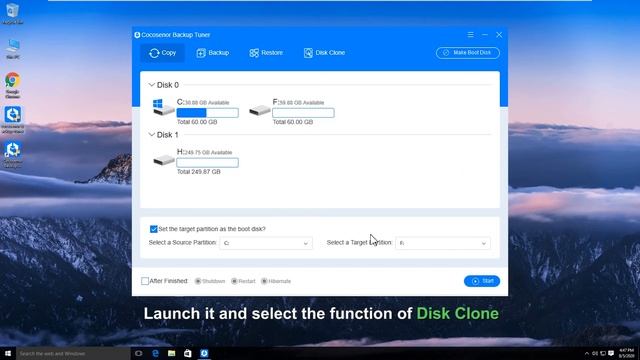Image resolution: width=640 pixels, height=360 pixels.
Task: Open the hamburger menu in the title bar
Action: pyautogui.click(x=471, y=35)
